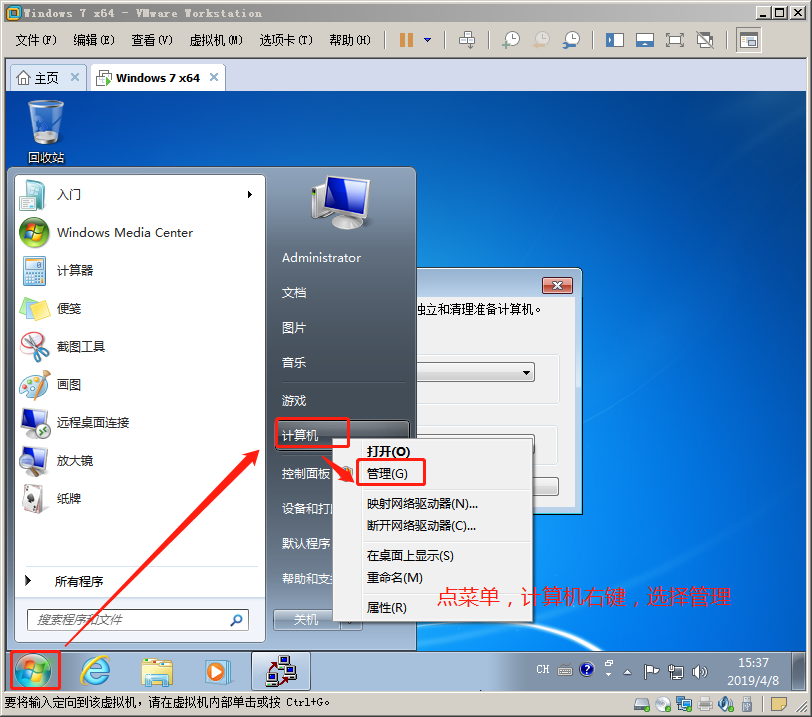Take a snapshot using the toolbar icon

511,40
